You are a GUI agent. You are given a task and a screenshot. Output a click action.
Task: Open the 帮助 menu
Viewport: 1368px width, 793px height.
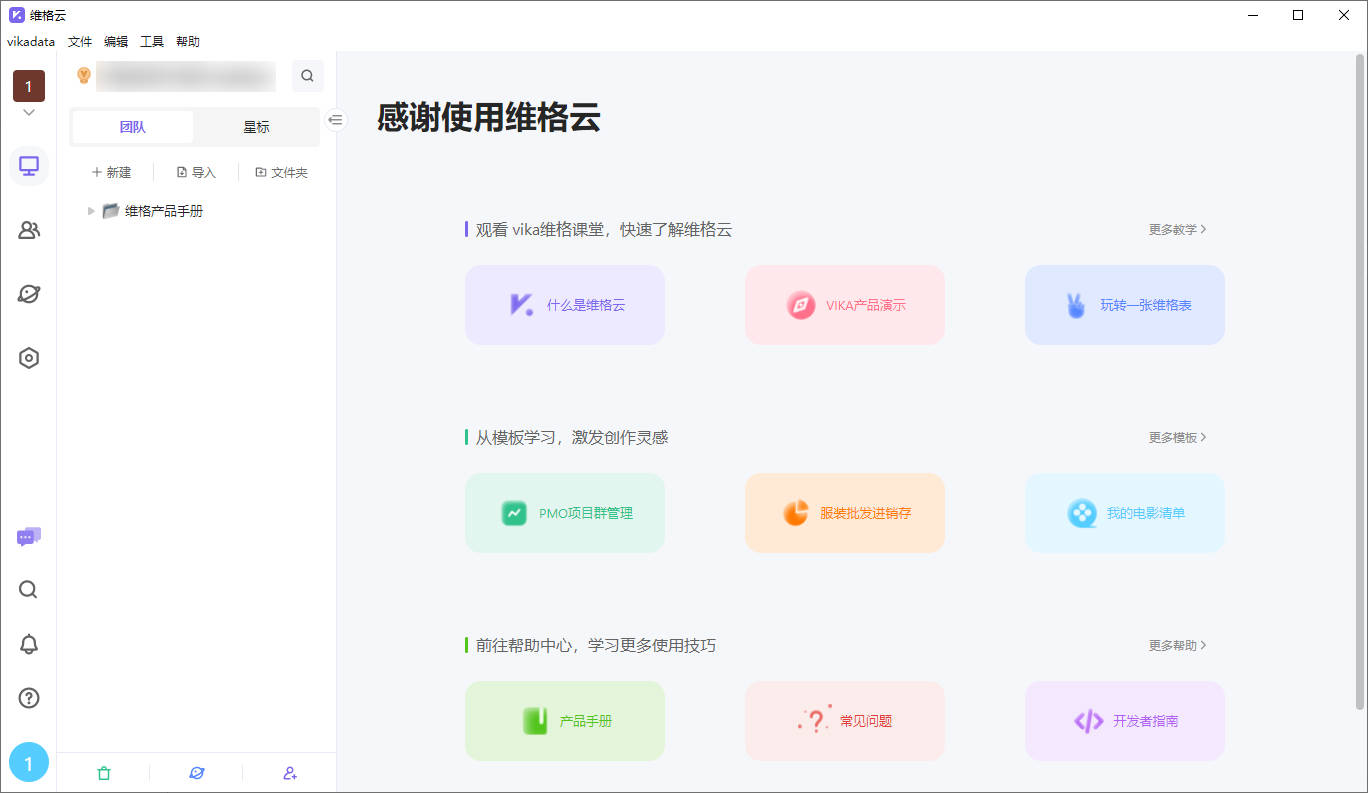click(188, 42)
